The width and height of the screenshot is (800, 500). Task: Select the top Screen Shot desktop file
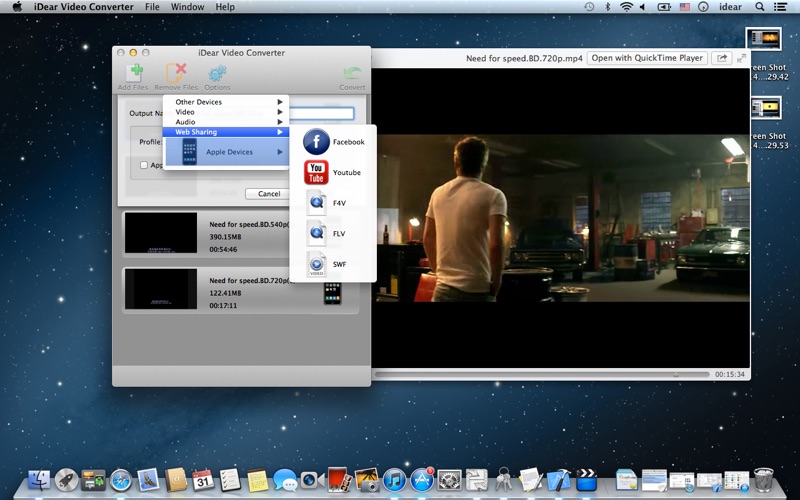click(x=764, y=39)
